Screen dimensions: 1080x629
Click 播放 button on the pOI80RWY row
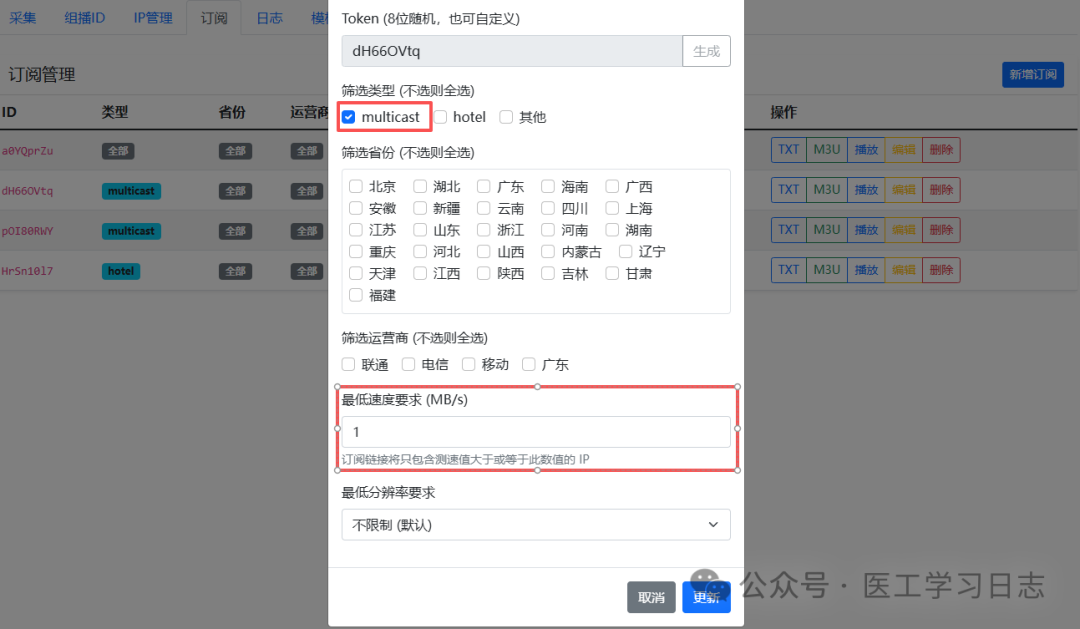[866, 230]
